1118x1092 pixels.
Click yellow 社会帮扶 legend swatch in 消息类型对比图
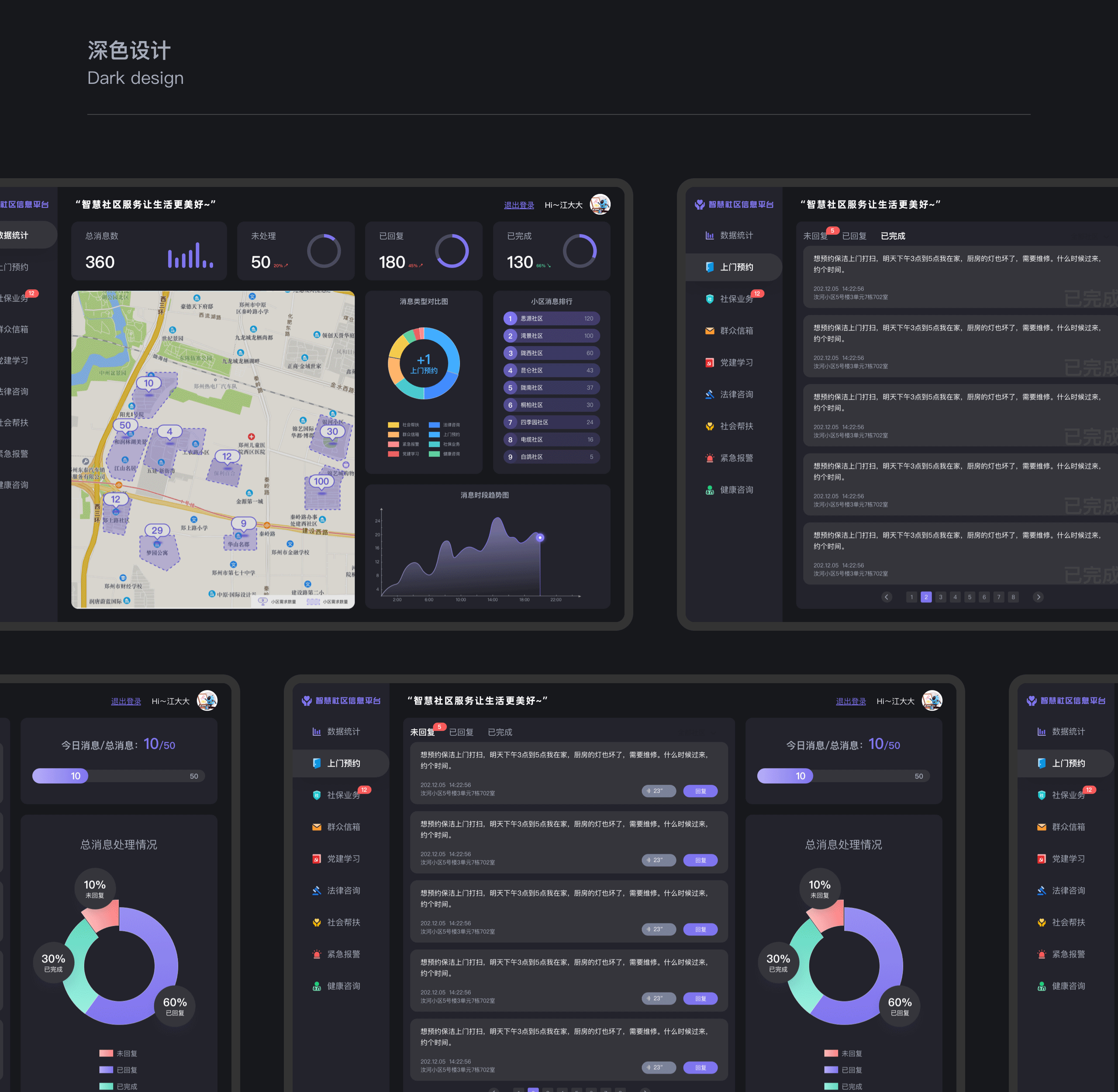click(x=393, y=425)
